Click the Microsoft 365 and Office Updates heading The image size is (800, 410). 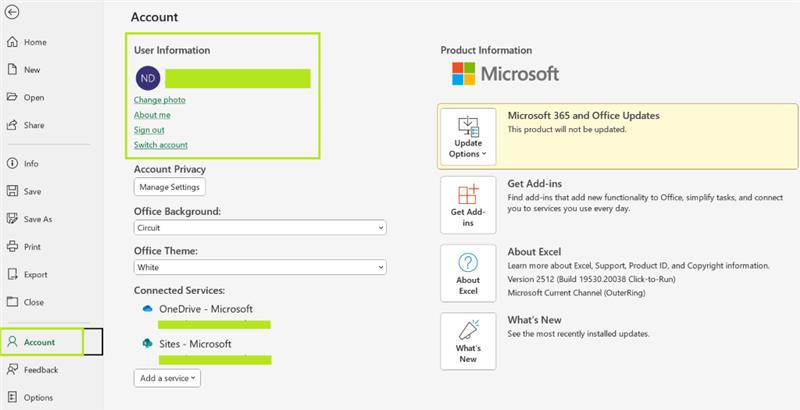click(584, 116)
